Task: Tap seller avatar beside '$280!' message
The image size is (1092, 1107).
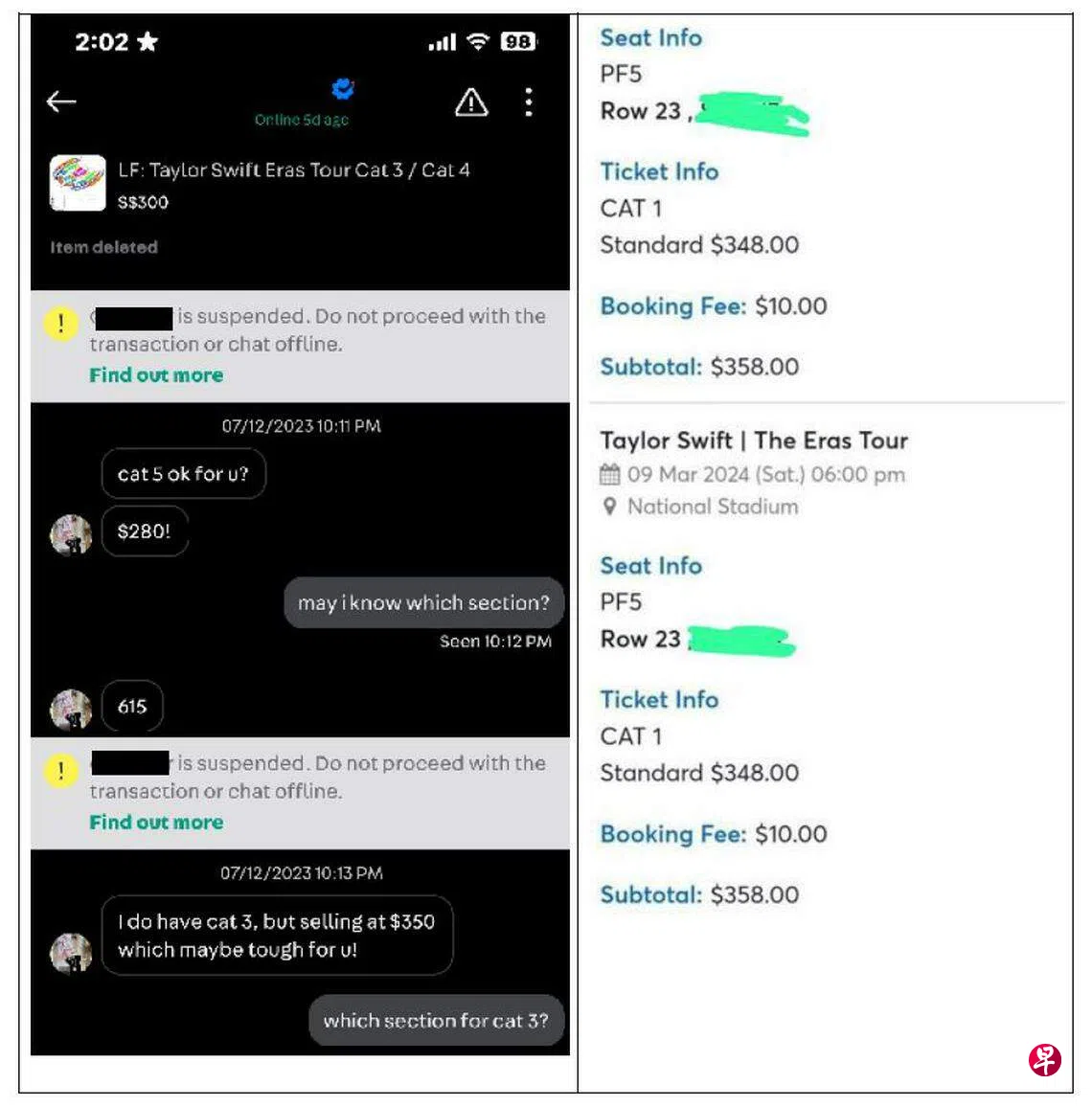Action: 71,534
